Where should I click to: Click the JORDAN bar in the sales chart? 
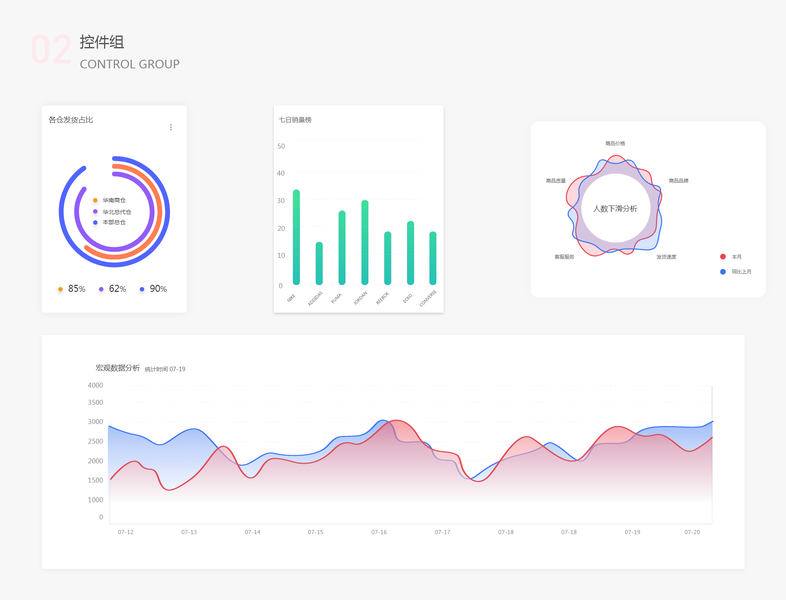[365, 243]
